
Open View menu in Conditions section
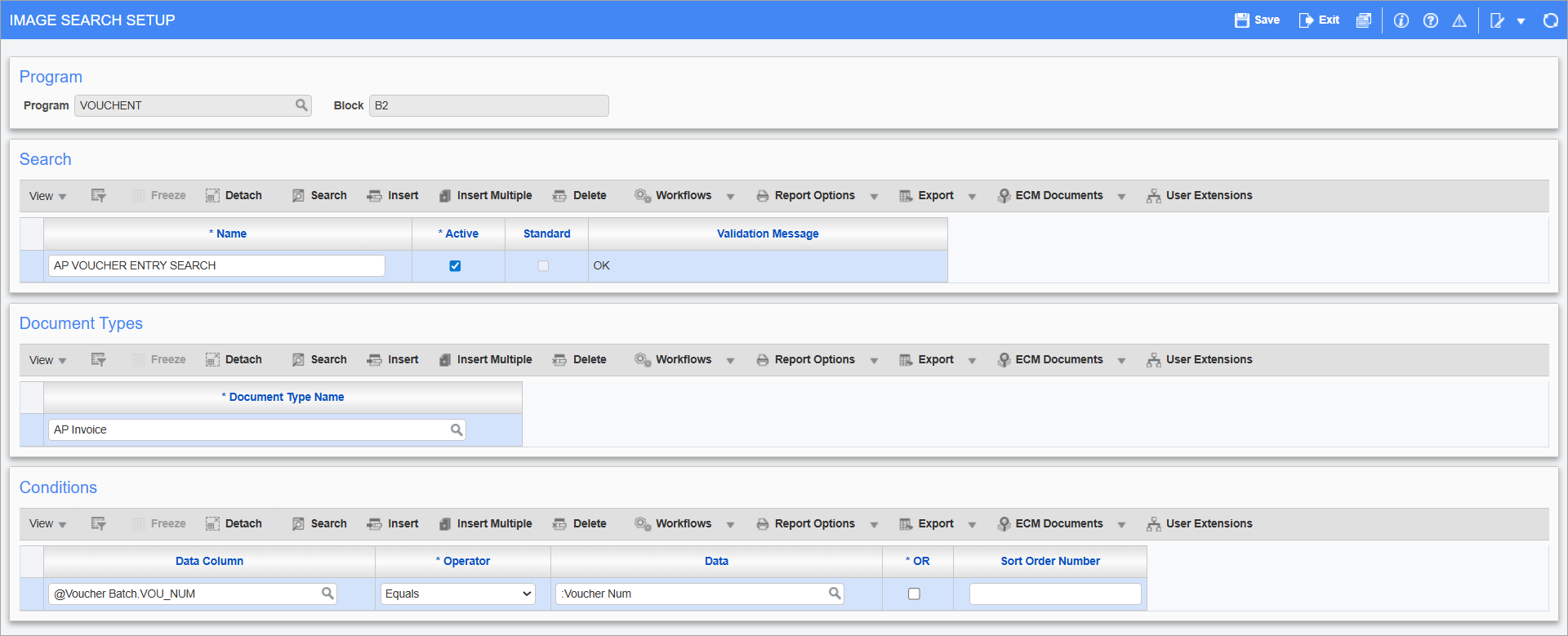[47, 524]
